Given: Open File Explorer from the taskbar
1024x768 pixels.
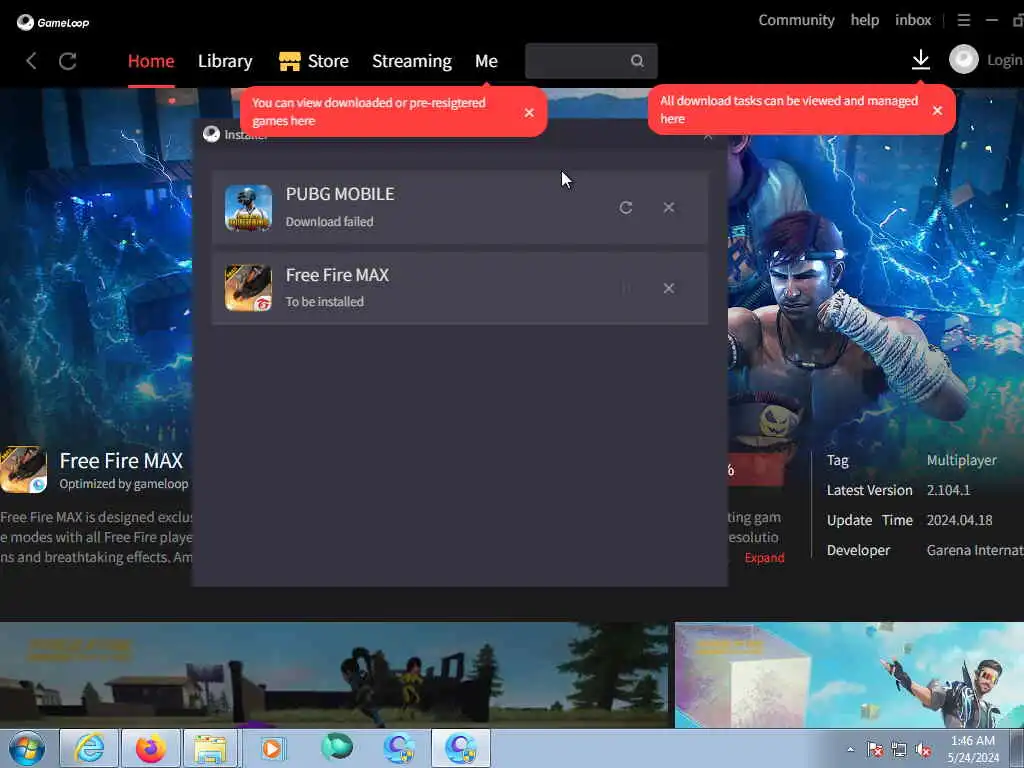Looking at the screenshot, I should point(210,748).
